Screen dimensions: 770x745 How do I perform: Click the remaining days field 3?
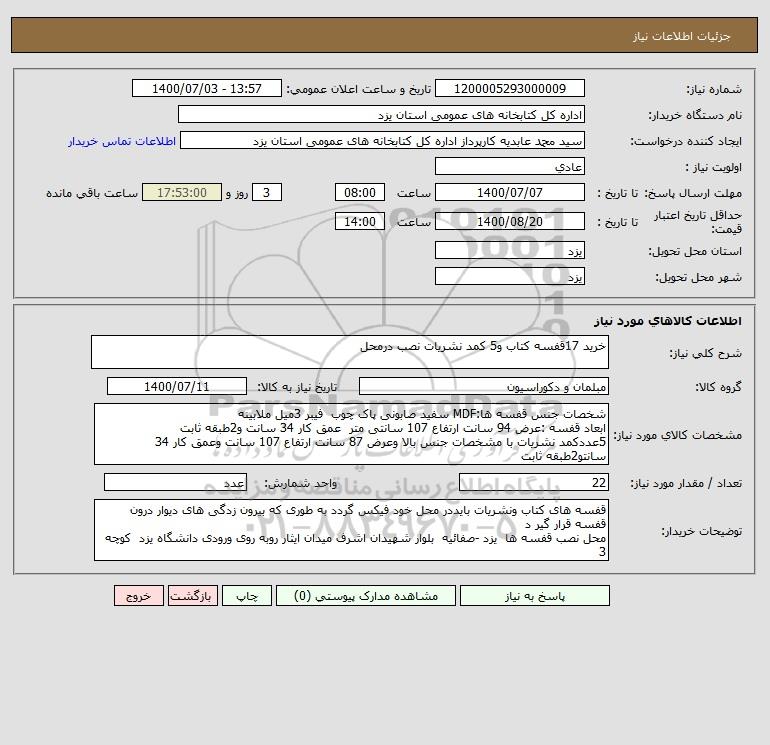[x=267, y=193]
